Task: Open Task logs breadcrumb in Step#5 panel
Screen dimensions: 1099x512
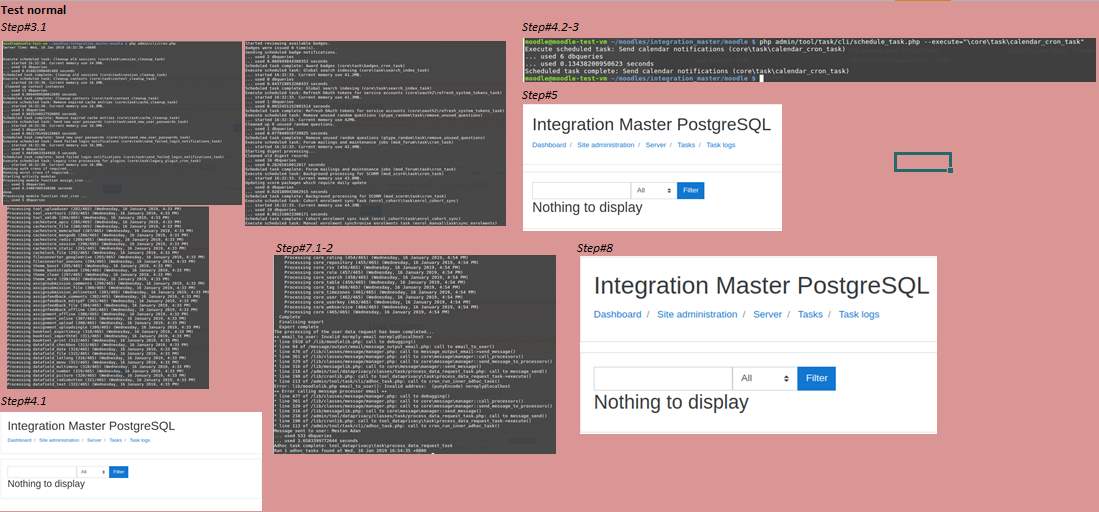Action: [721, 145]
